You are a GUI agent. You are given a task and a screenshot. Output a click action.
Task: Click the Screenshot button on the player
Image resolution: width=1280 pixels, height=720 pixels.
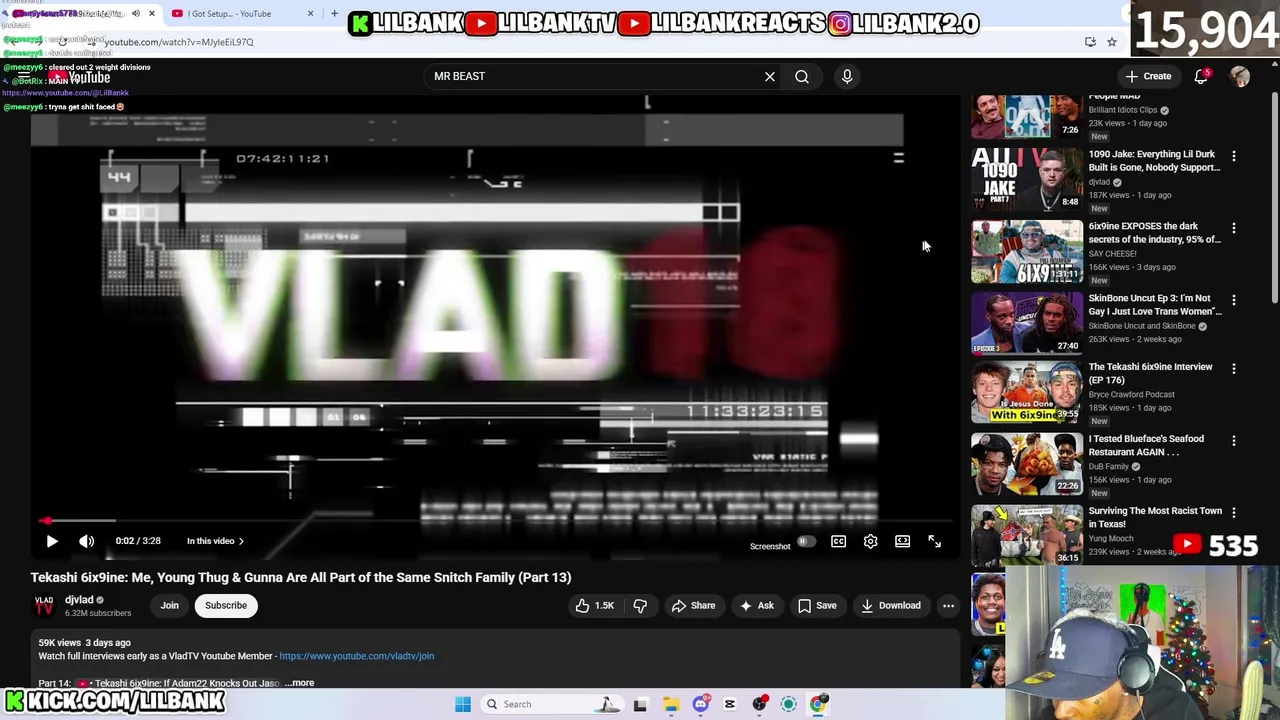point(770,546)
